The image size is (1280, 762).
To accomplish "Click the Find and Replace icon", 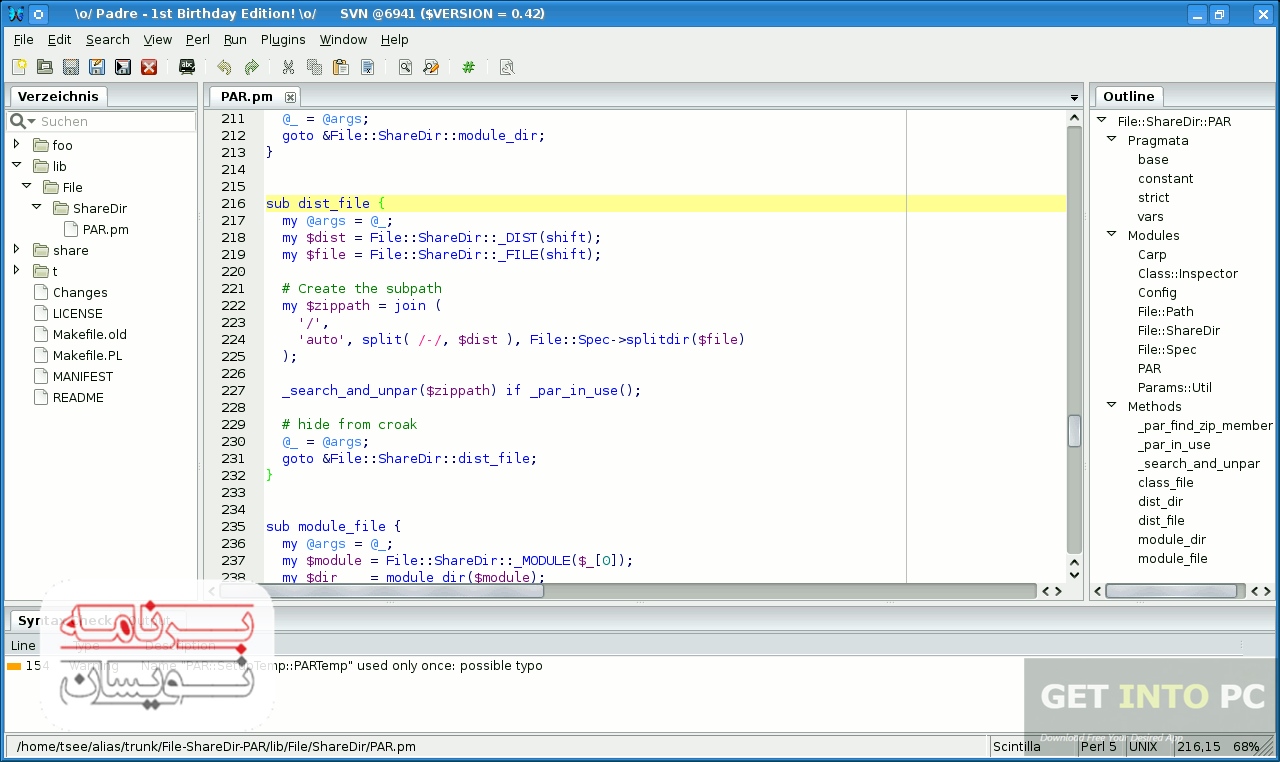I will [431, 67].
